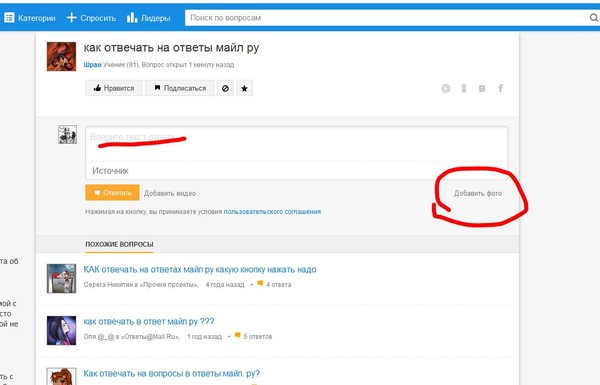Click Оля @_@ question avatar
The height and width of the screenshot is (385, 600).
[x=61, y=330]
